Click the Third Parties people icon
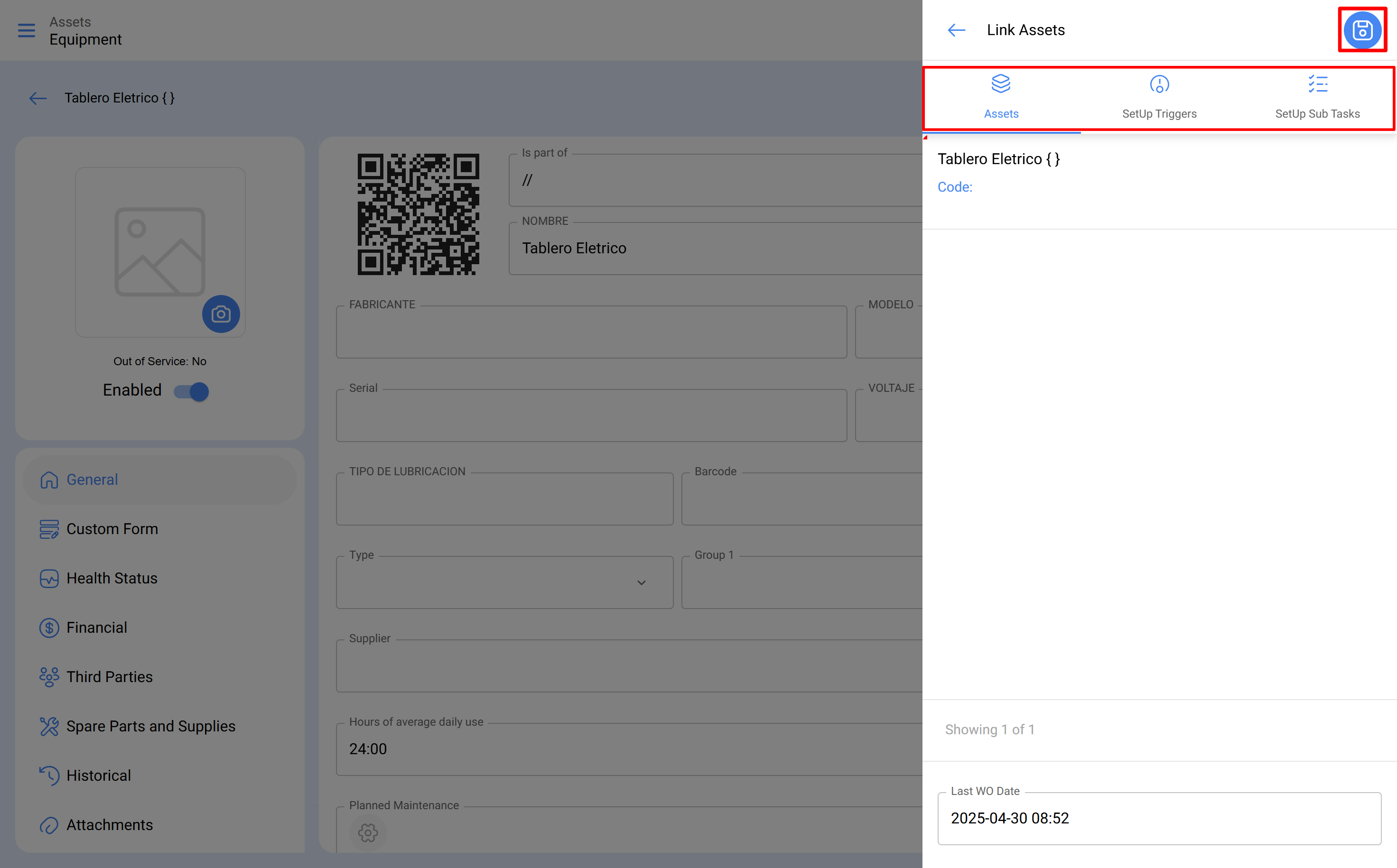The height and width of the screenshot is (868, 1397). pos(49,677)
